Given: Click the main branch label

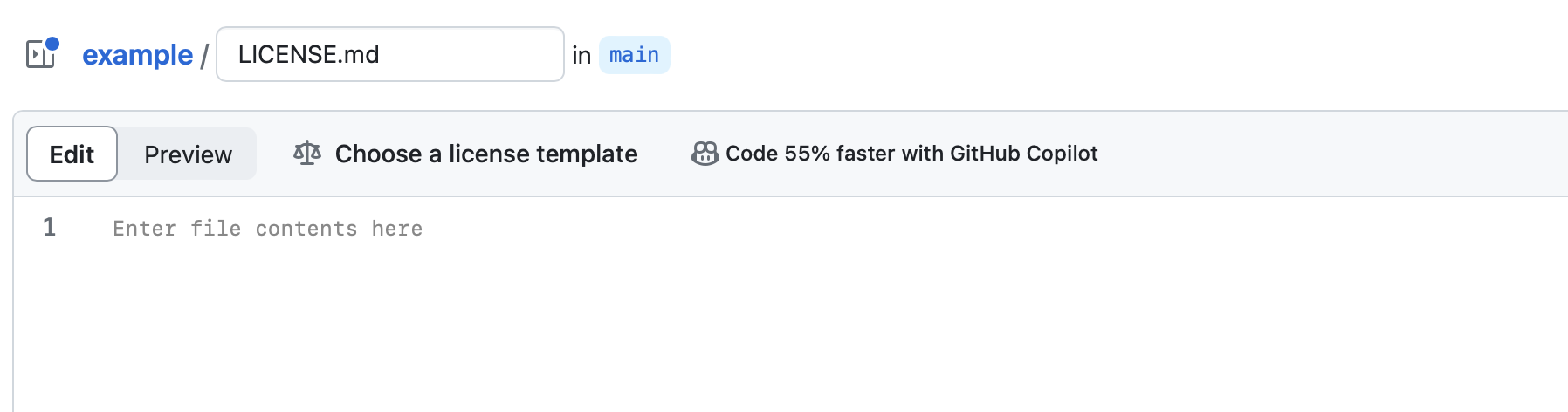Looking at the screenshot, I should tap(635, 55).
